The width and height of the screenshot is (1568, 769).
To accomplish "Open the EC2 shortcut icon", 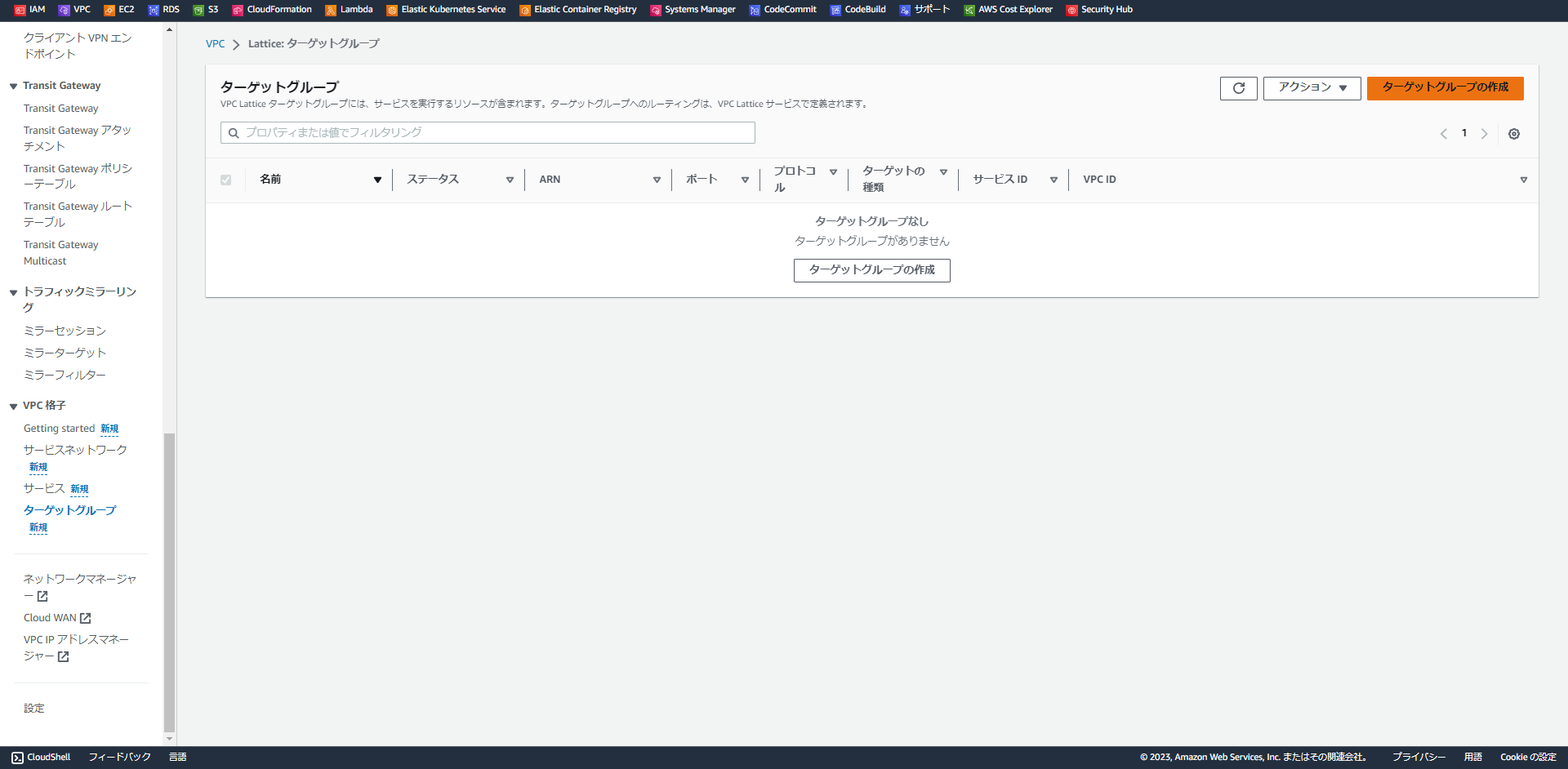I will pos(109,10).
